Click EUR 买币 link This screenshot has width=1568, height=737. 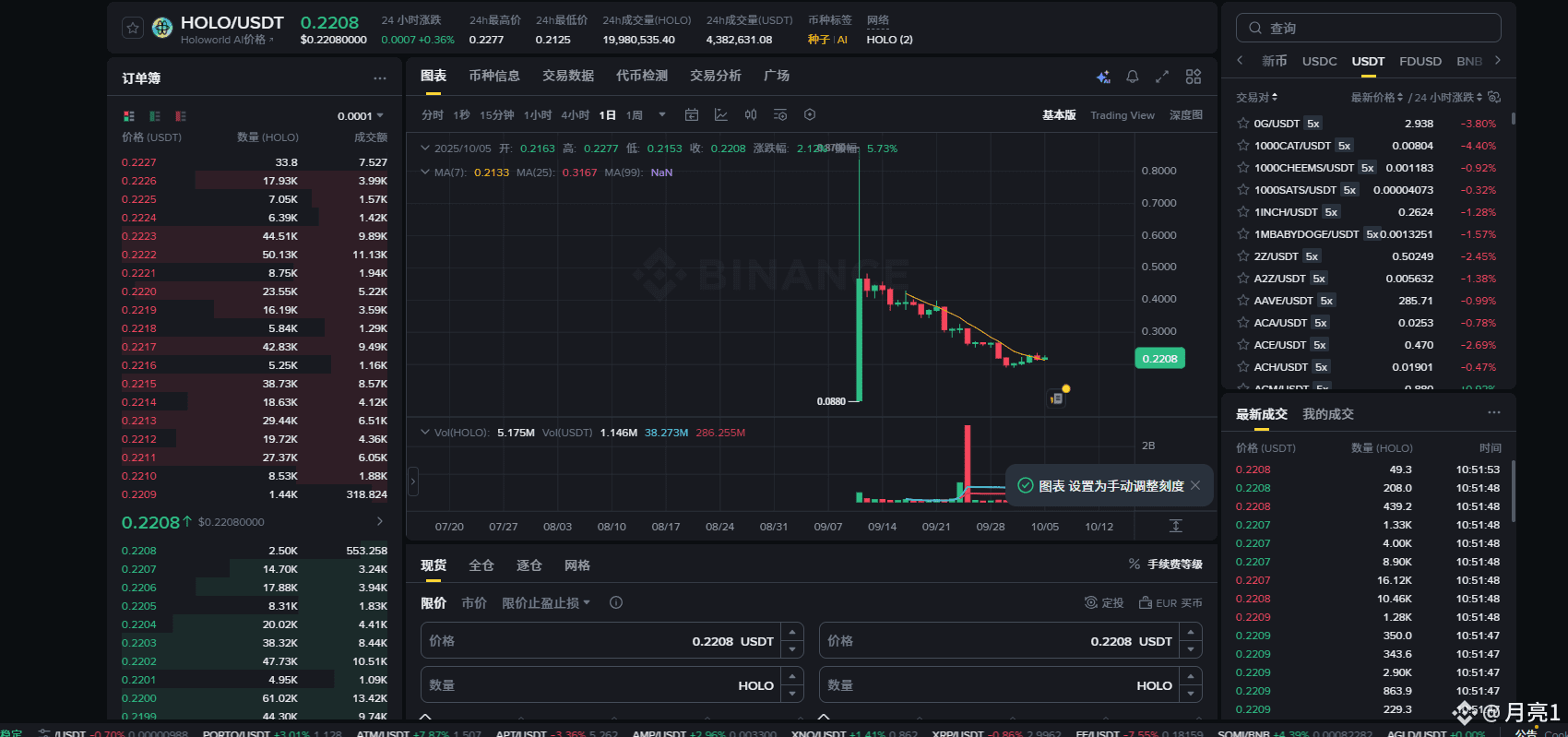1170,602
